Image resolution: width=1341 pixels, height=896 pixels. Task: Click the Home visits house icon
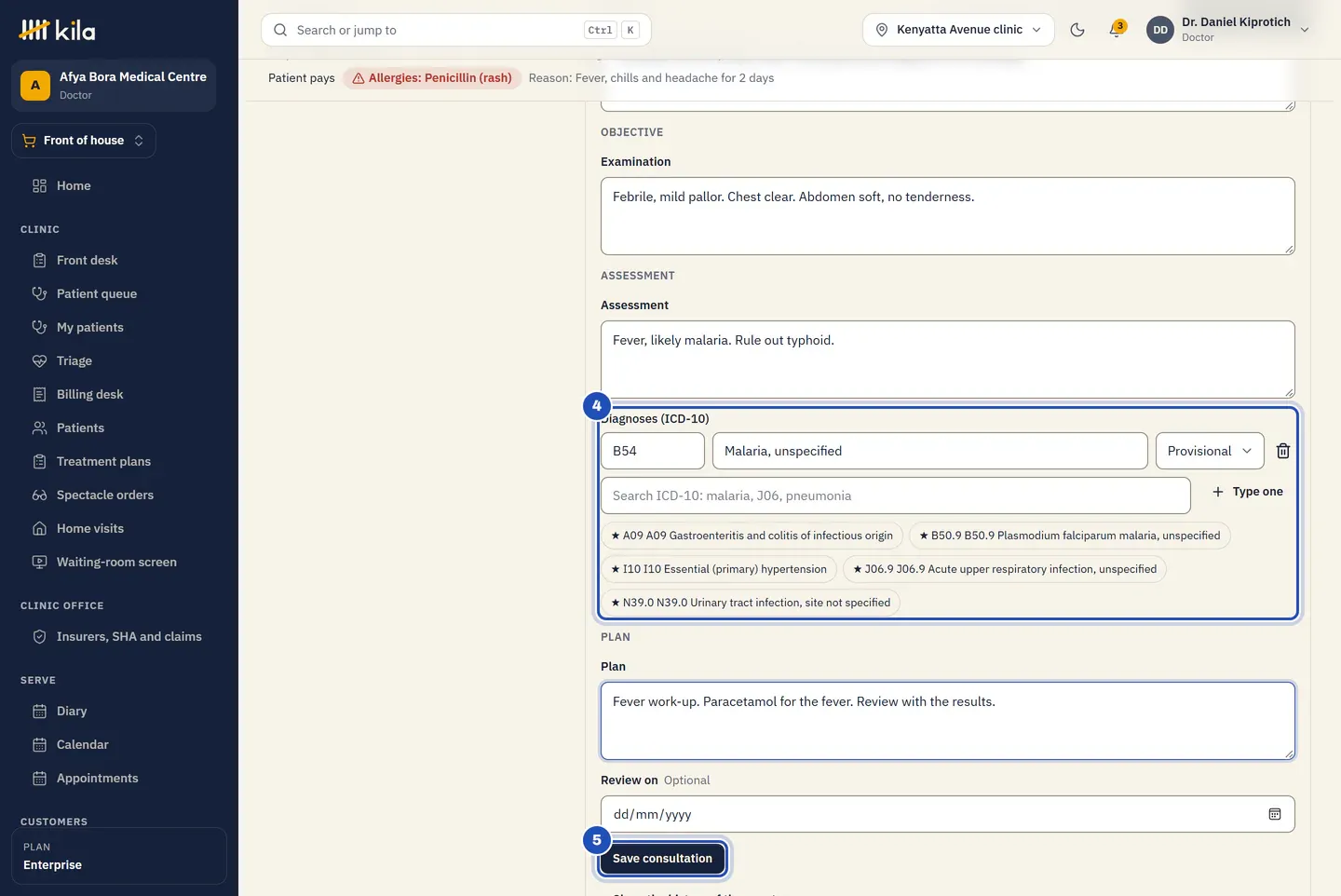coord(39,528)
